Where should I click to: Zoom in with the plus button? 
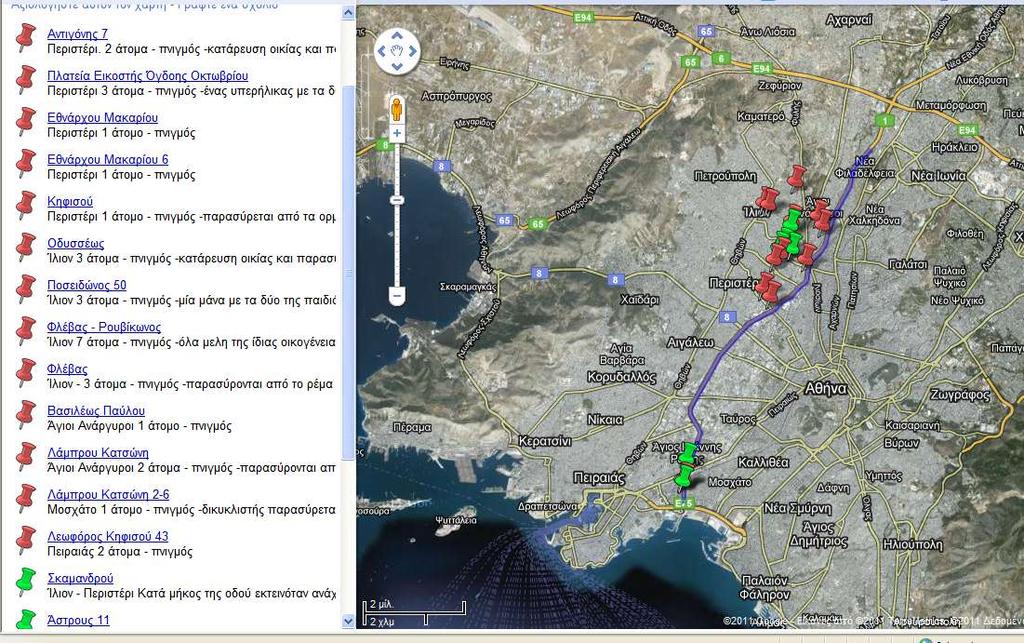[x=396, y=133]
